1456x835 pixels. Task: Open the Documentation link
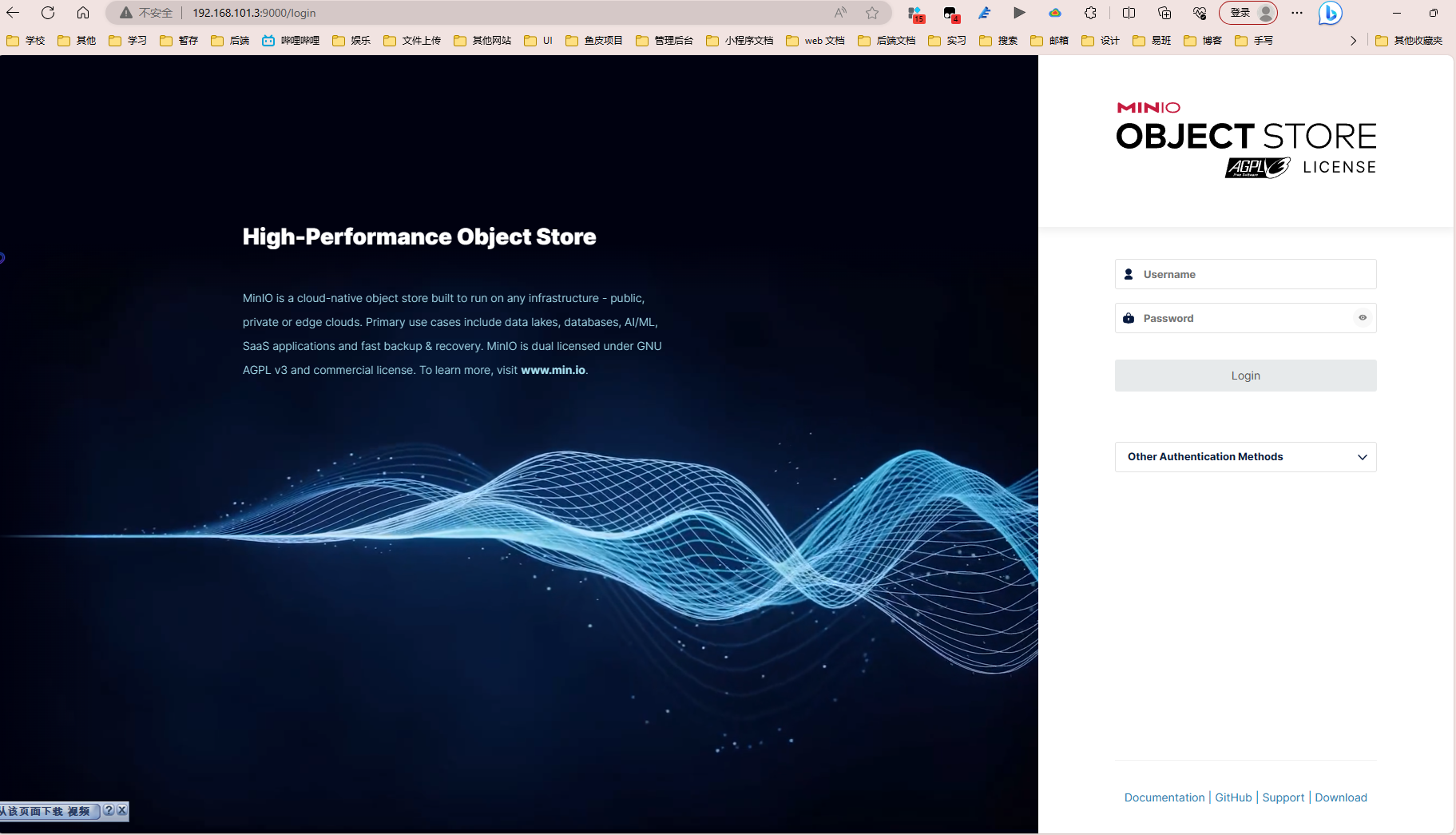[1164, 797]
